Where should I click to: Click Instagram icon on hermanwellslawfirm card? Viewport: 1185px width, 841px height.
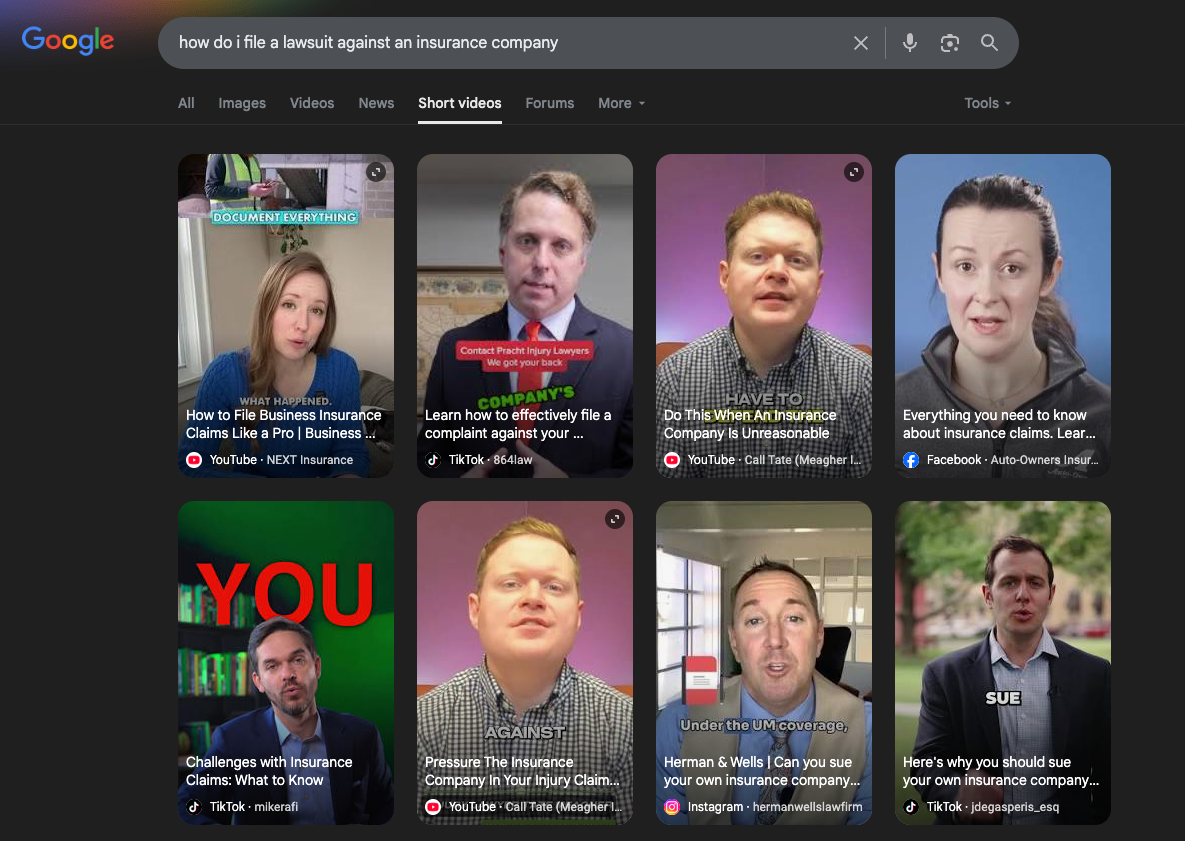(672, 806)
